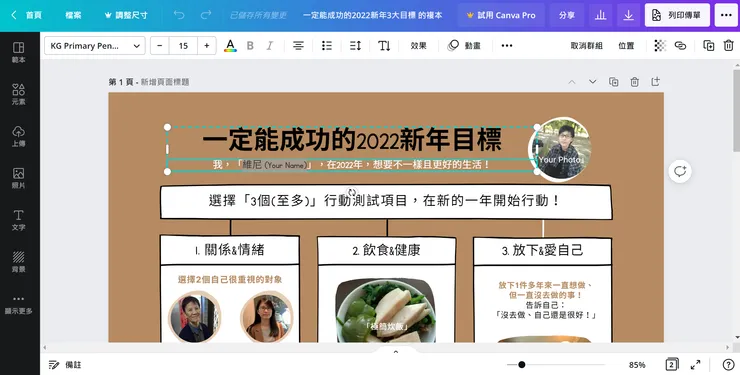Add a link to the element
Screen dimensions: 740x375
point(680,46)
